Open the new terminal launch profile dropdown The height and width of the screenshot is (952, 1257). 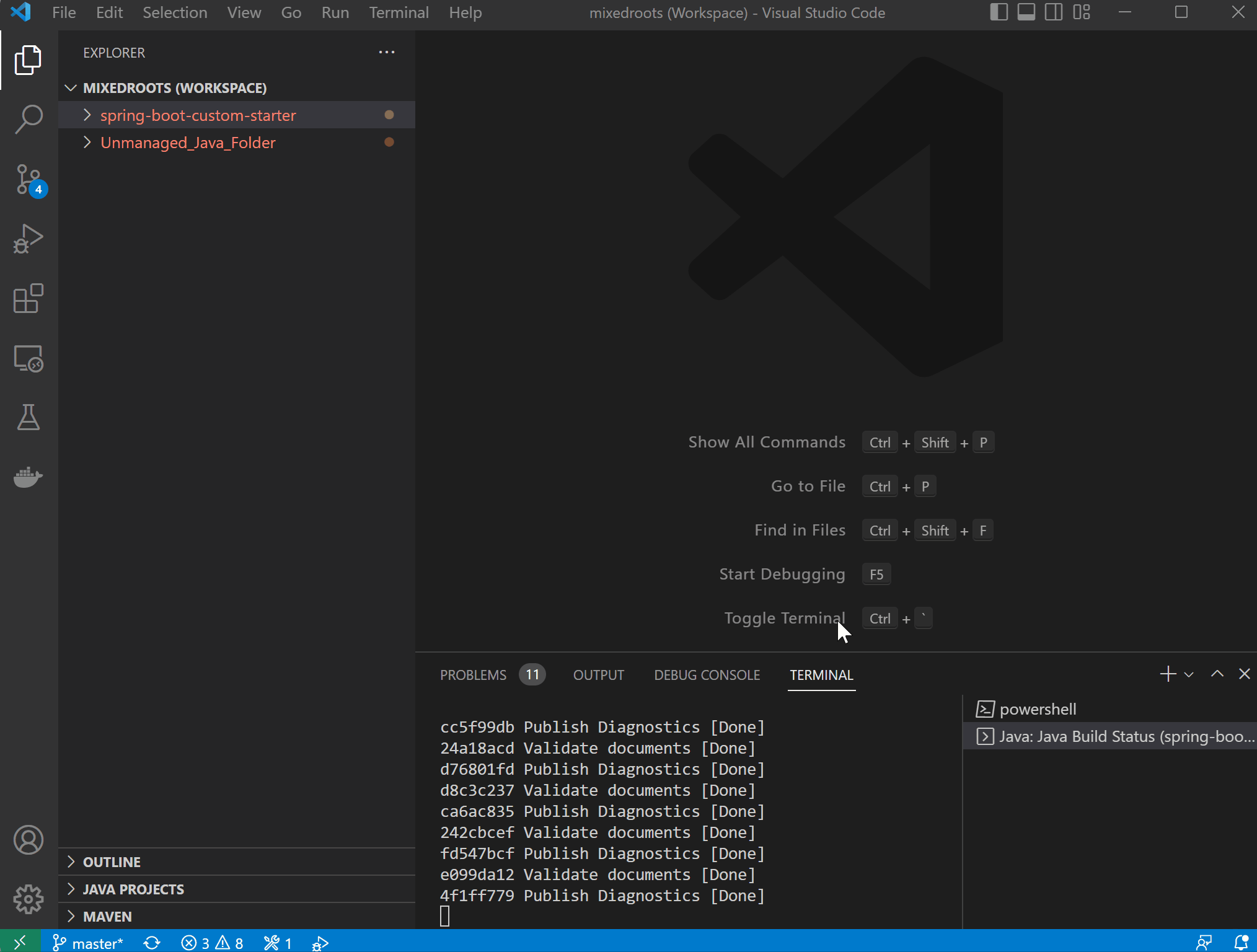tap(1189, 674)
